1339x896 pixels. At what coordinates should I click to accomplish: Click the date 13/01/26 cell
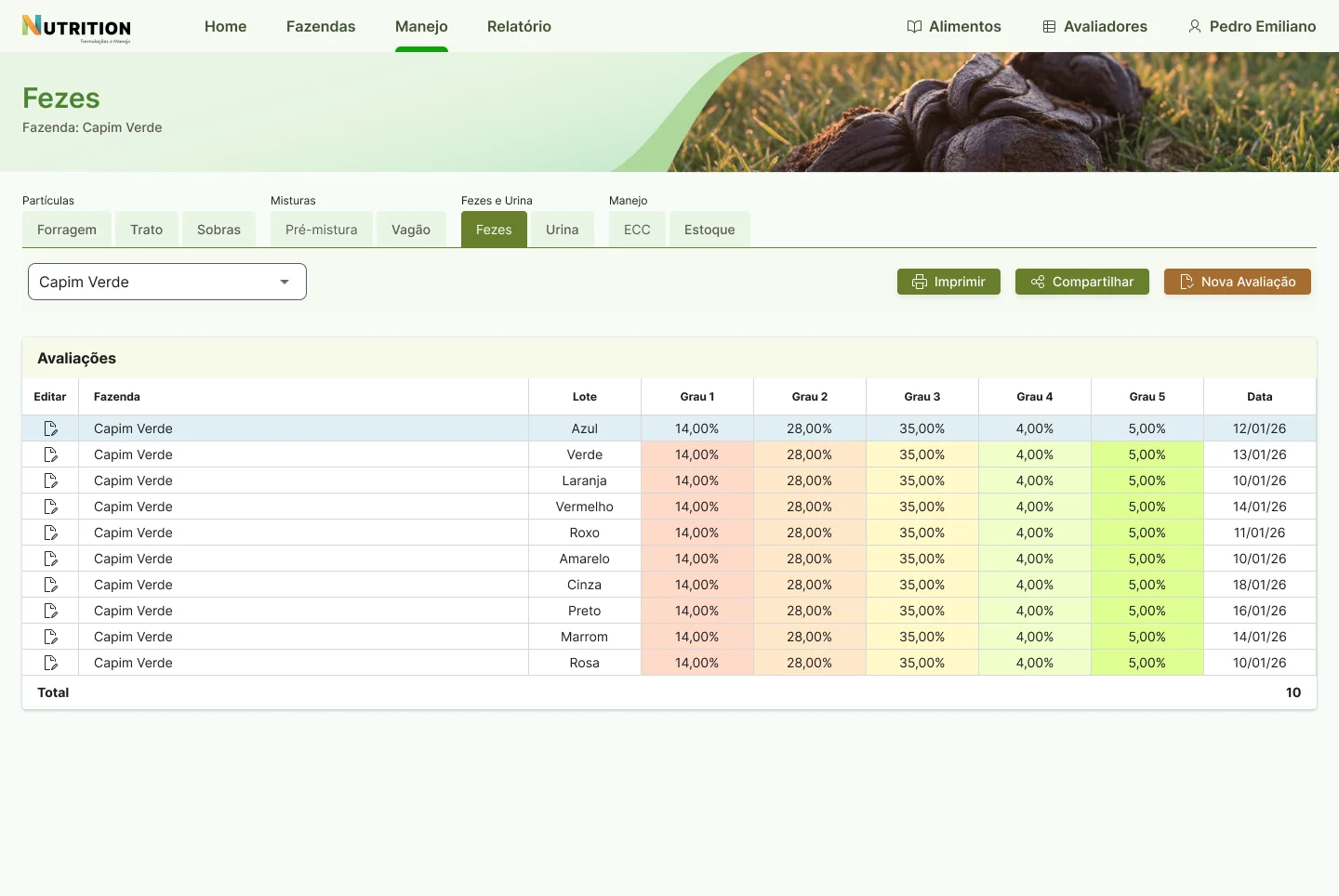point(1260,455)
